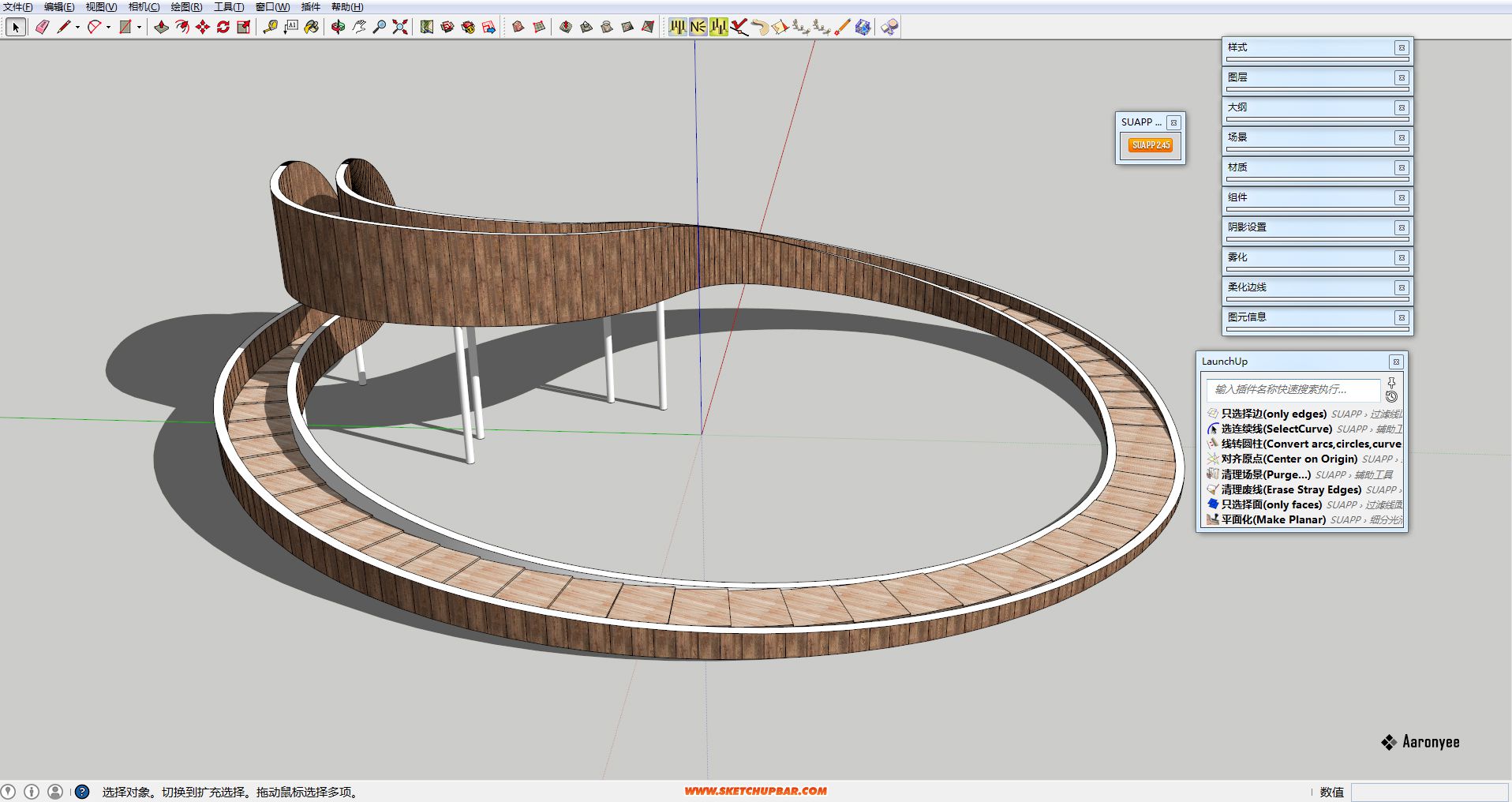The width and height of the screenshot is (1512, 802).
Task: Click the Zoom Extents icon
Action: click(399, 27)
